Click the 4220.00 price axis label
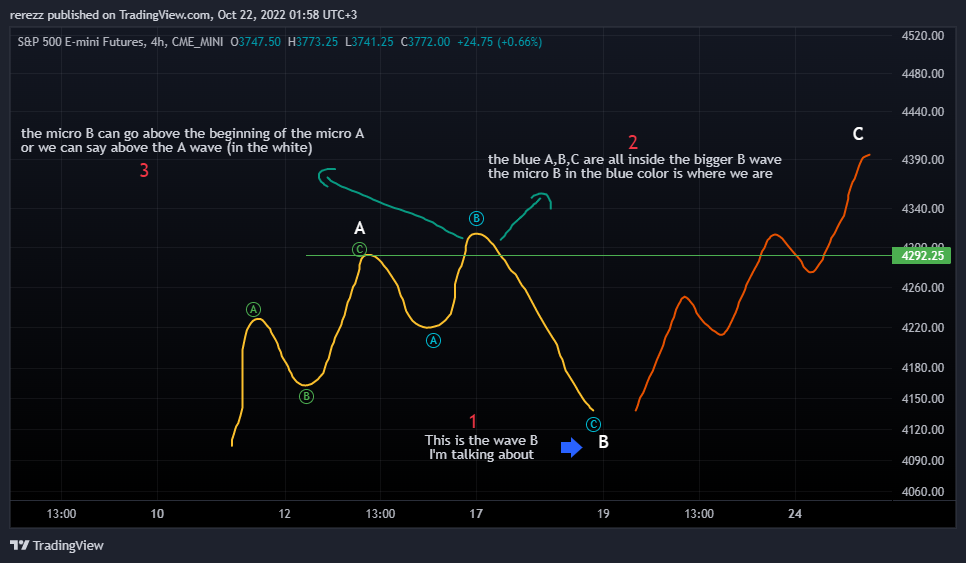Screen dimensions: 966x563 [923, 328]
